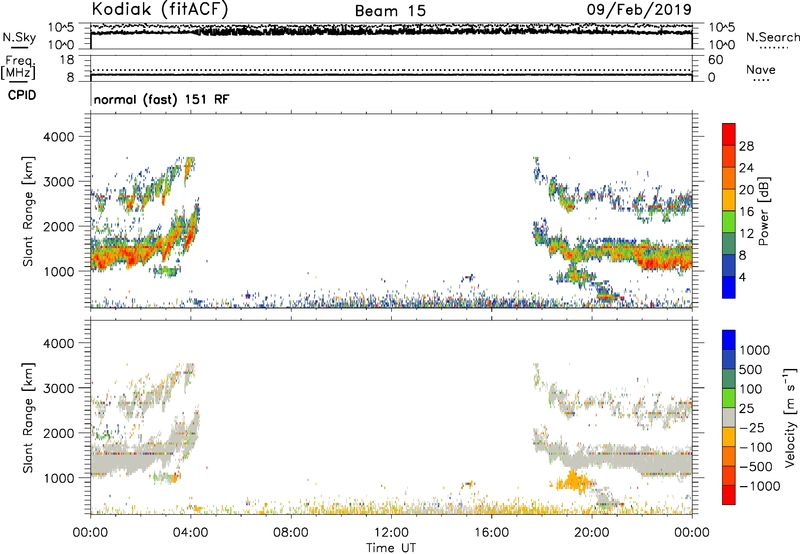This screenshot has height=554, width=800.
Task: Click the "−1000" label on the Velocity color bar
Action: (760, 486)
